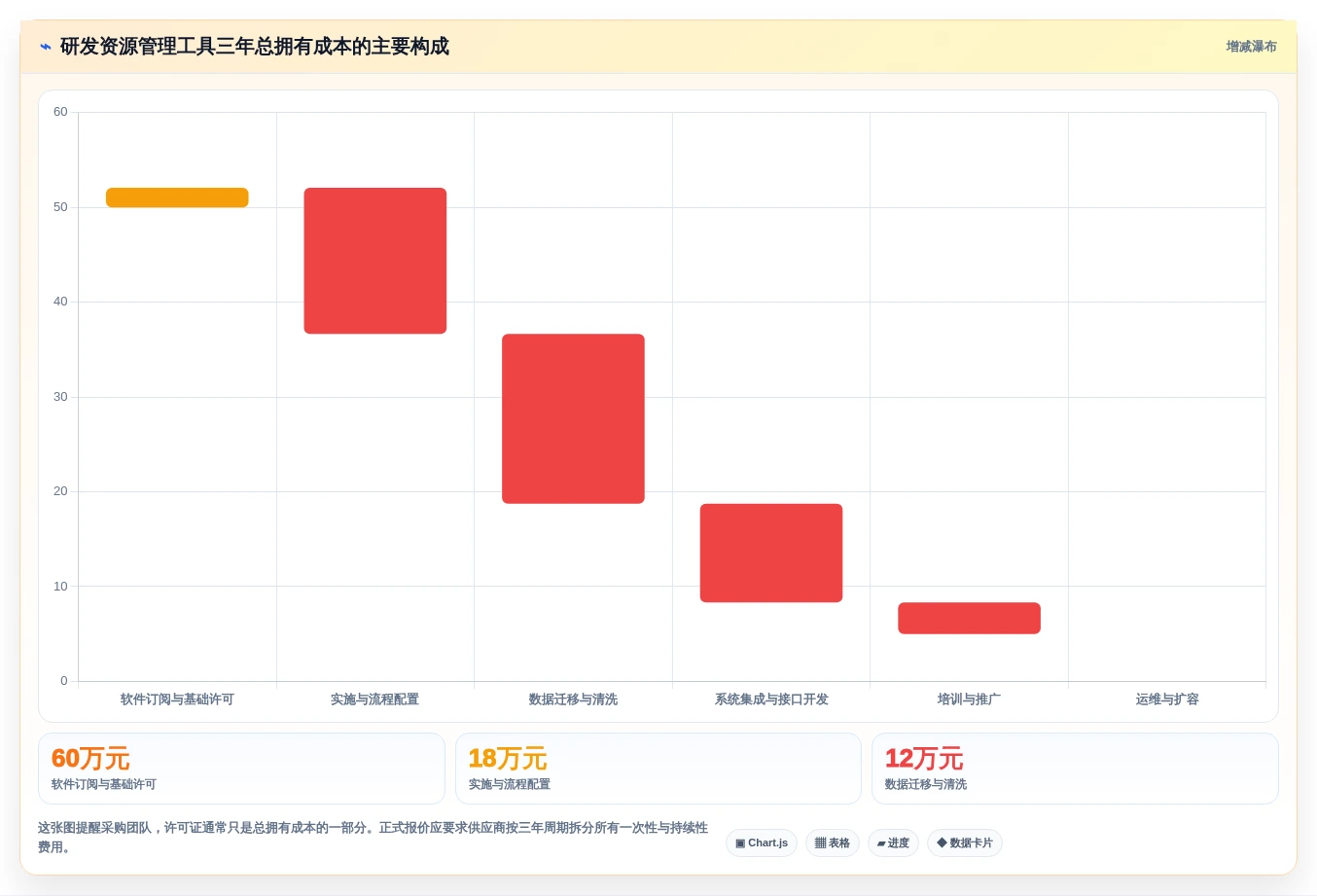Click the red 系统集成与接口开发 bar
Viewport: 1317px width, 896px height.
tap(771, 553)
